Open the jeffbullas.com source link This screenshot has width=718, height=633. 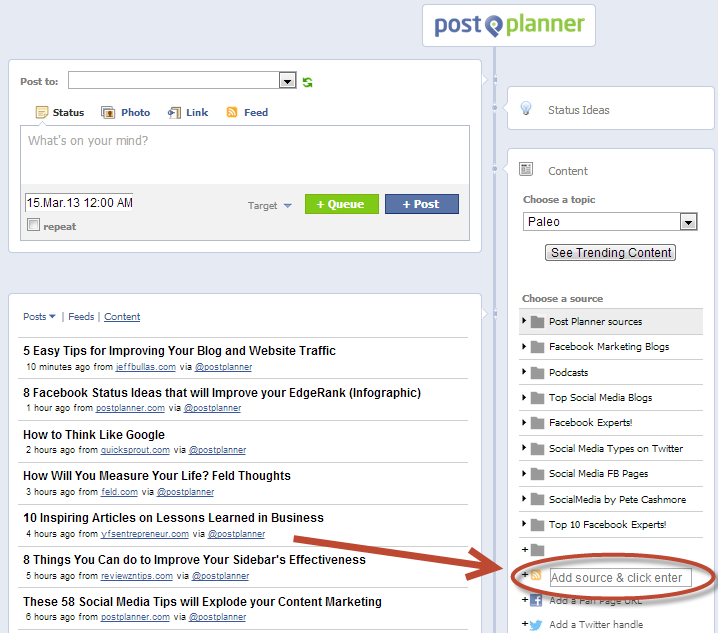(x=146, y=367)
